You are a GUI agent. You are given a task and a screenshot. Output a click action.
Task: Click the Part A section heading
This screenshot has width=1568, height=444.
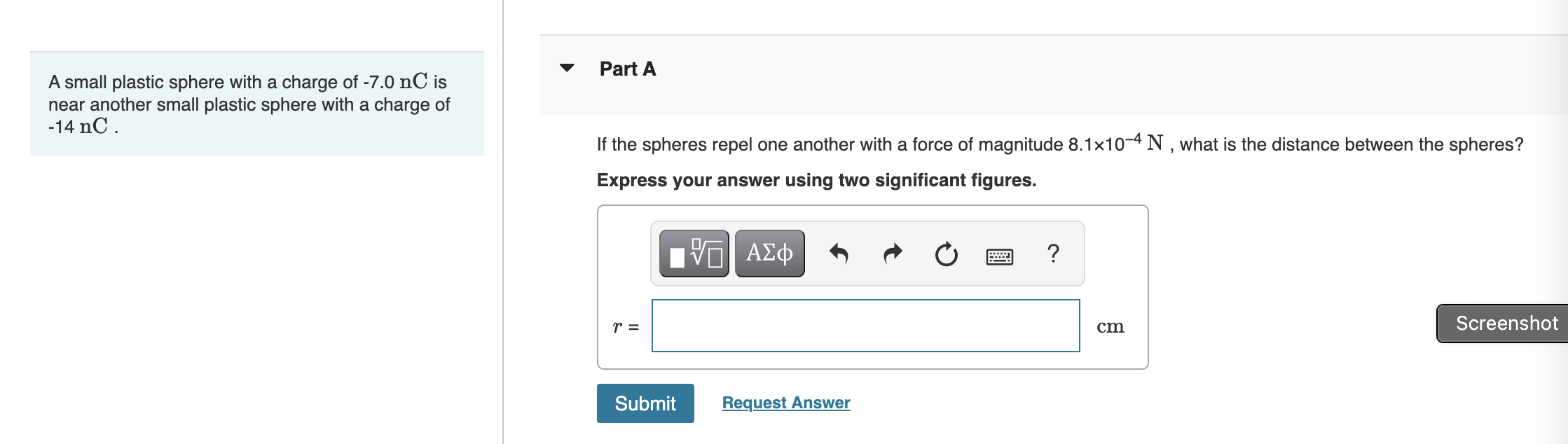(628, 69)
